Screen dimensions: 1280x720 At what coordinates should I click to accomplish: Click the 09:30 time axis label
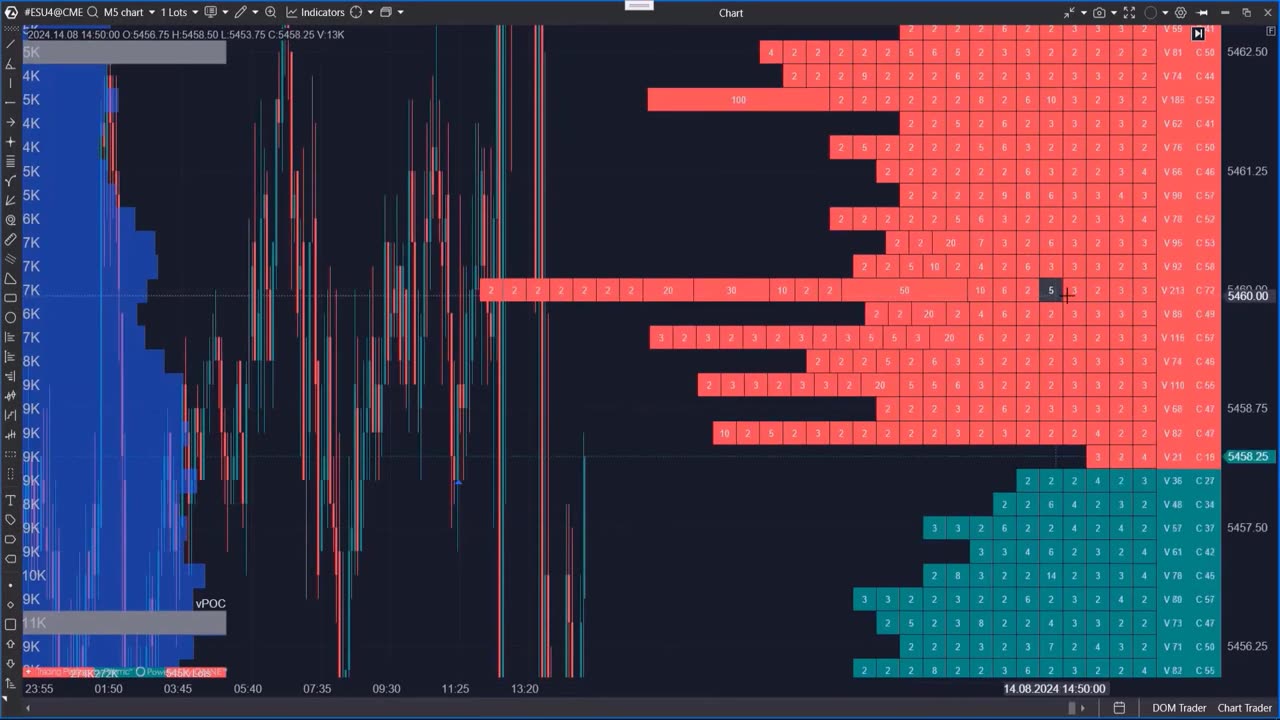(x=386, y=689)
